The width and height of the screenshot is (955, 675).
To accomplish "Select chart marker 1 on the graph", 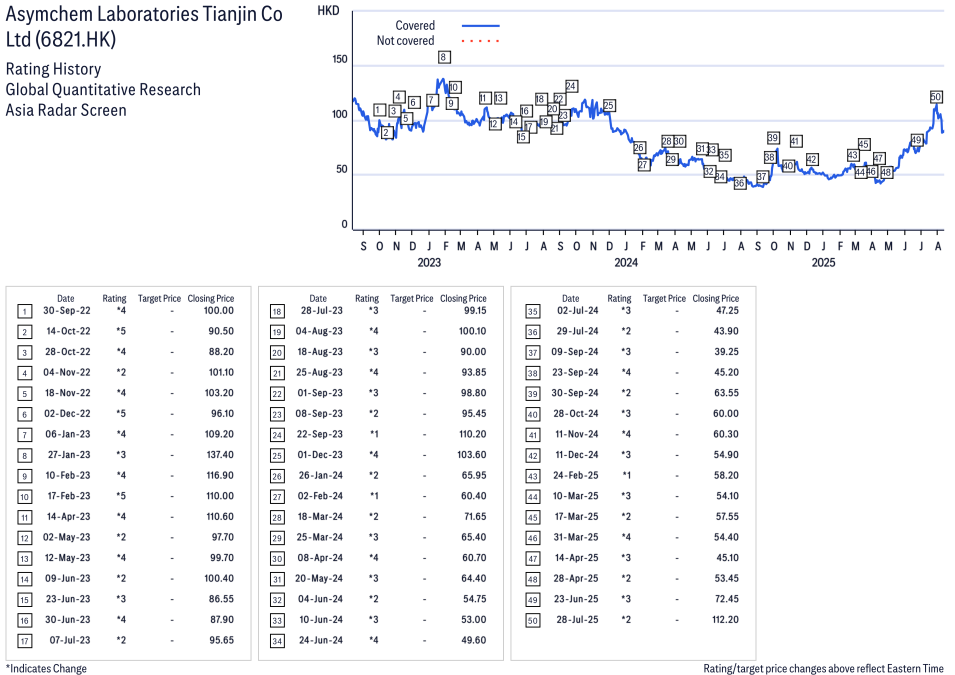I will [x=379, y=110].
